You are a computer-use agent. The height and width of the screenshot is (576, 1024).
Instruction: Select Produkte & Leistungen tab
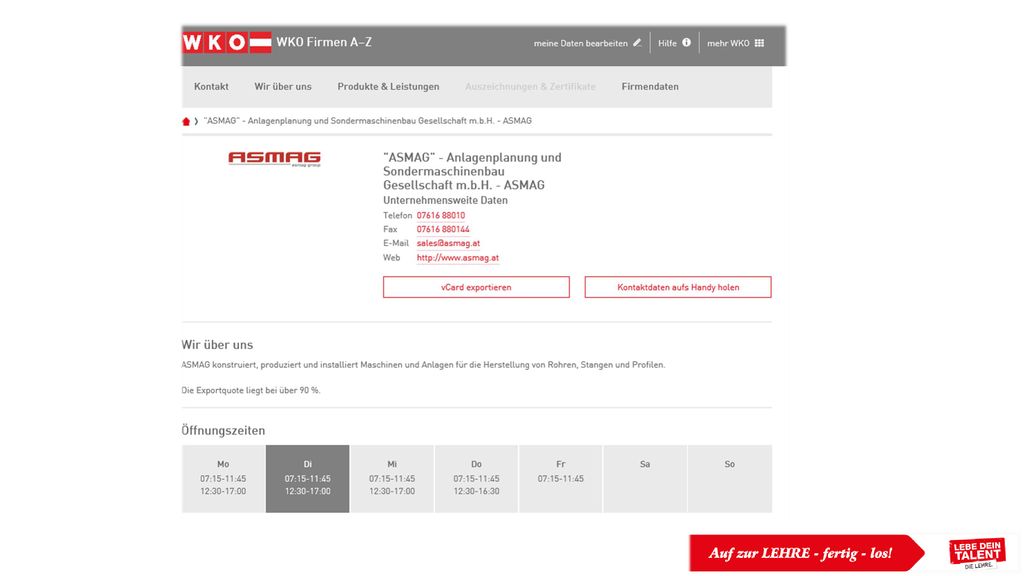pyautogui.click(x=389, y=86)
